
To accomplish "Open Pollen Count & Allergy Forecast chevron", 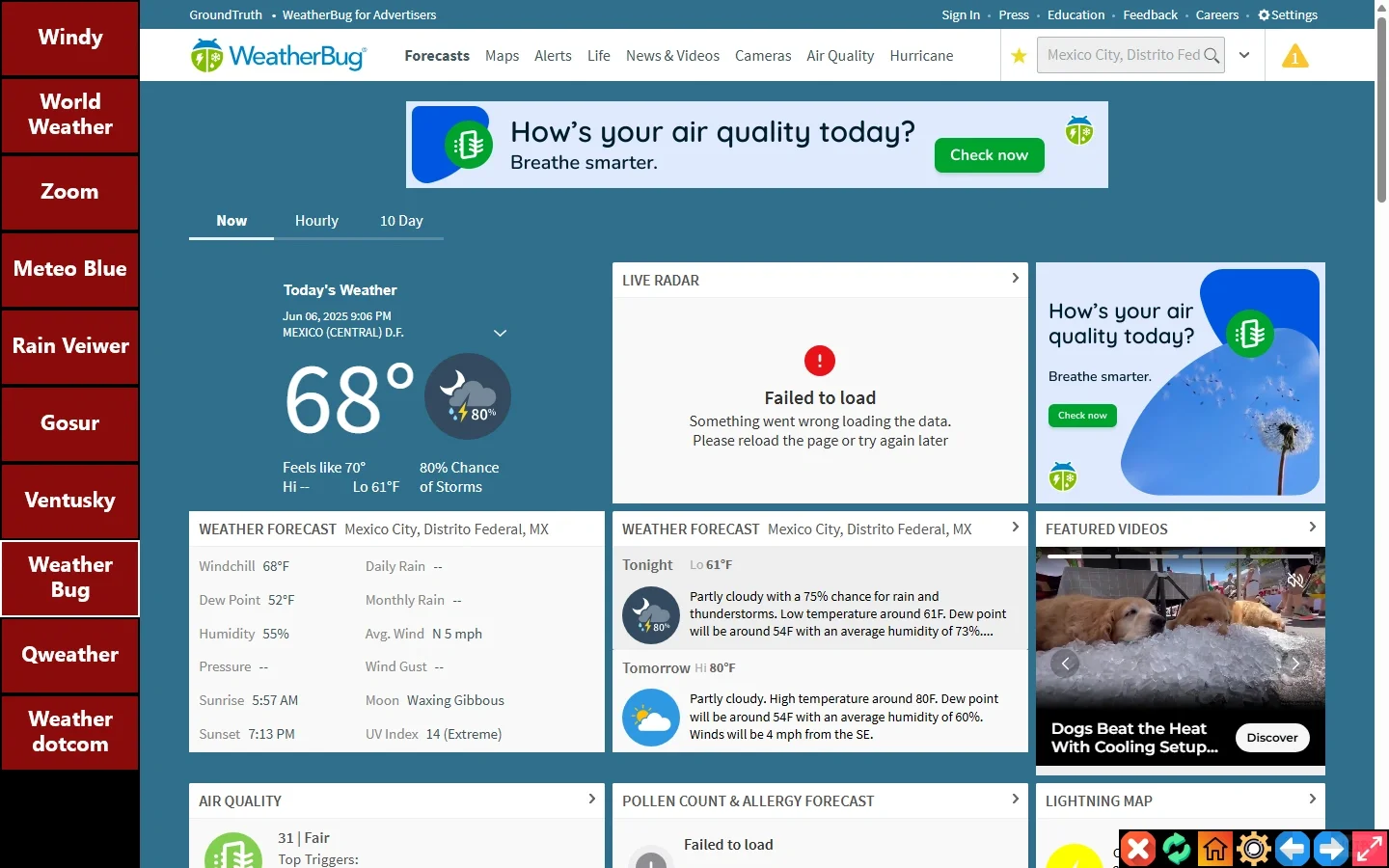I will [1015, 799].
